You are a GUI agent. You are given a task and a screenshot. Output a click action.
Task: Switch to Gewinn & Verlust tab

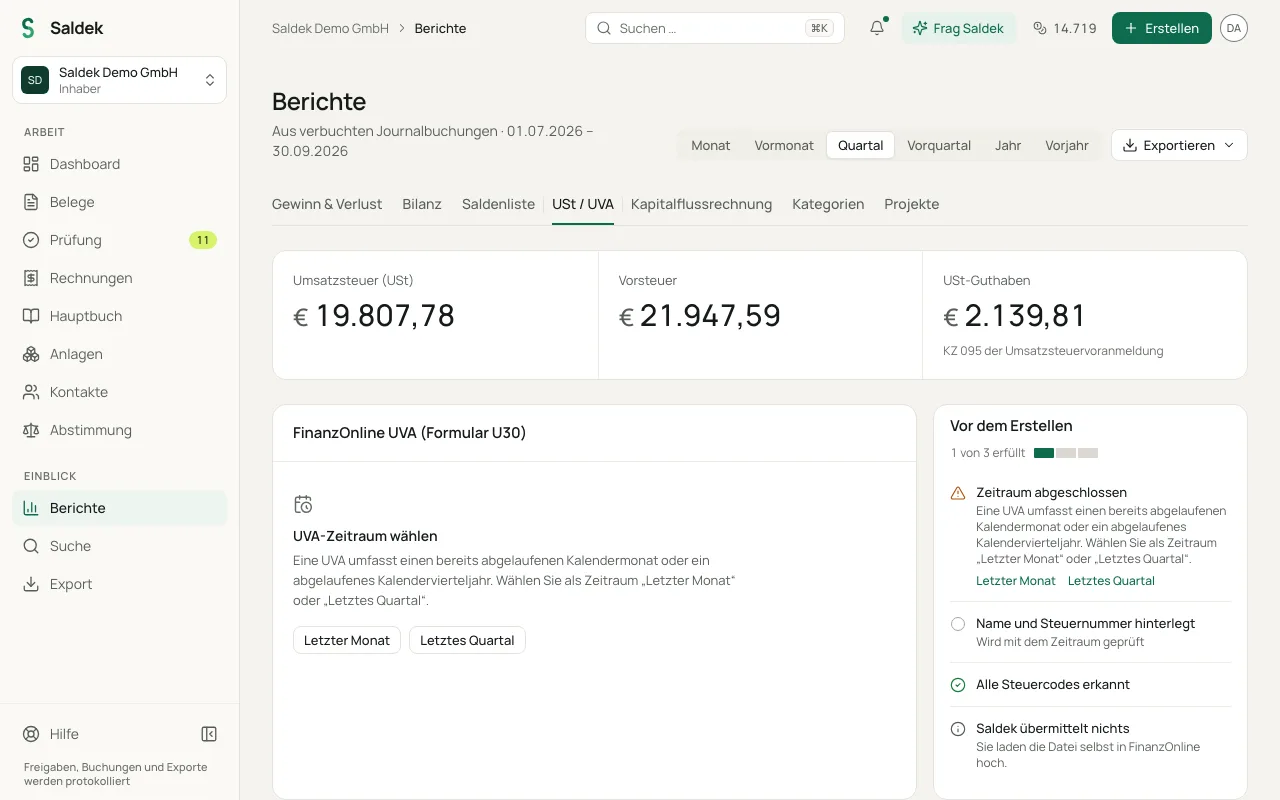tap(327, 204)
